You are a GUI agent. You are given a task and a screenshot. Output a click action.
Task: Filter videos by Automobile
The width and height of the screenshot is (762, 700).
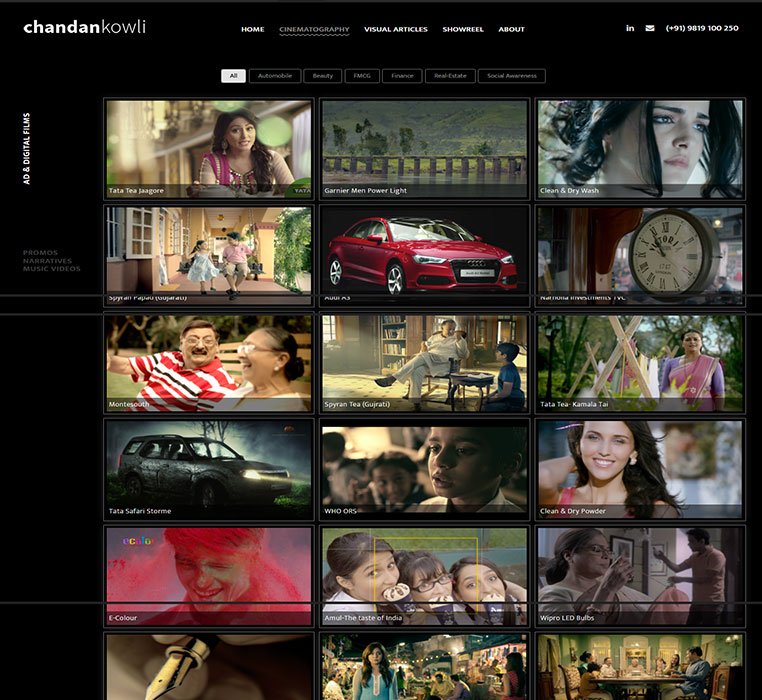(x=275, y=76)
